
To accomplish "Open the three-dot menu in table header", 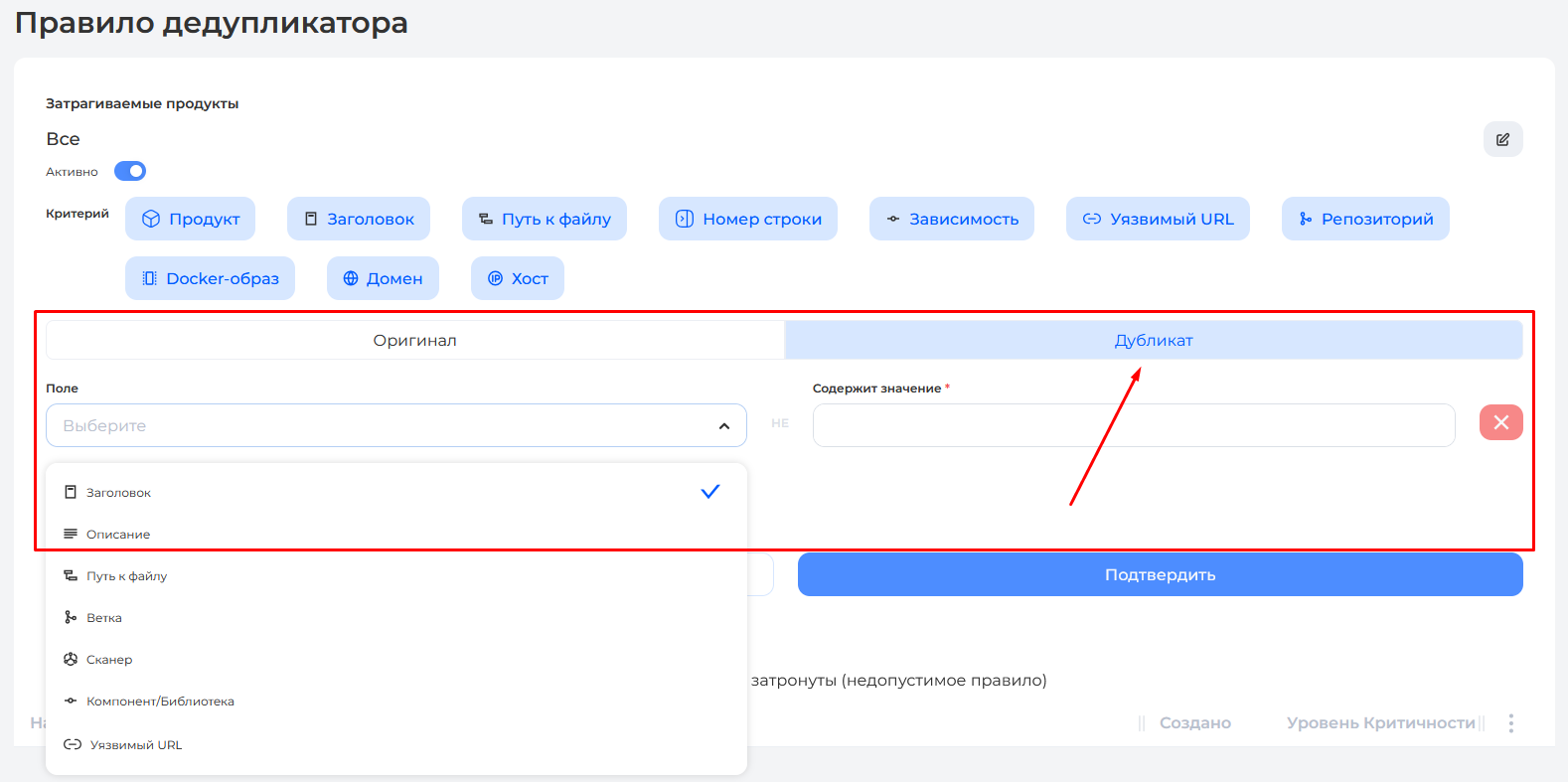I will 1510,723.
